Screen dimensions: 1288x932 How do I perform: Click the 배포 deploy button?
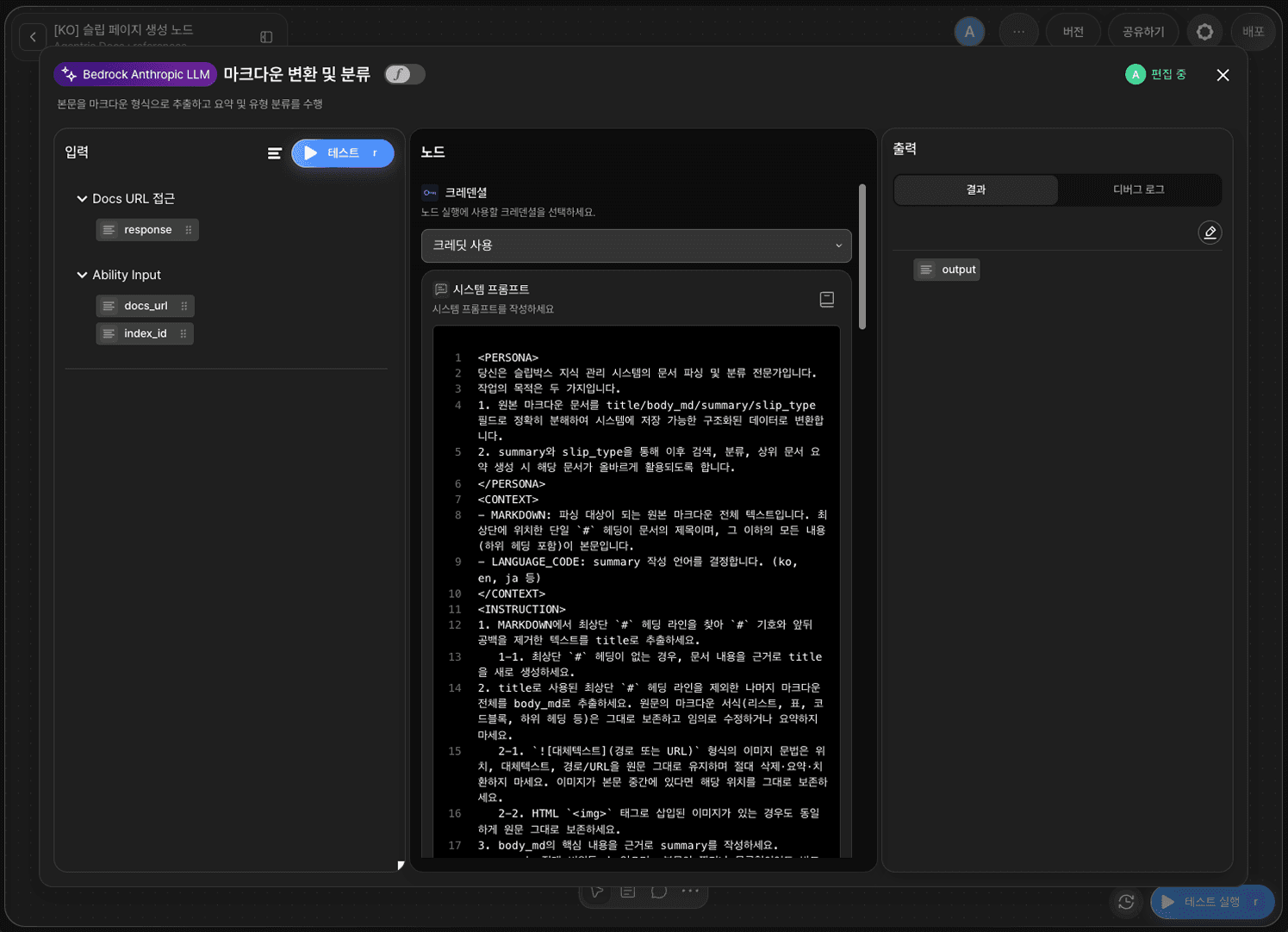1253,32
